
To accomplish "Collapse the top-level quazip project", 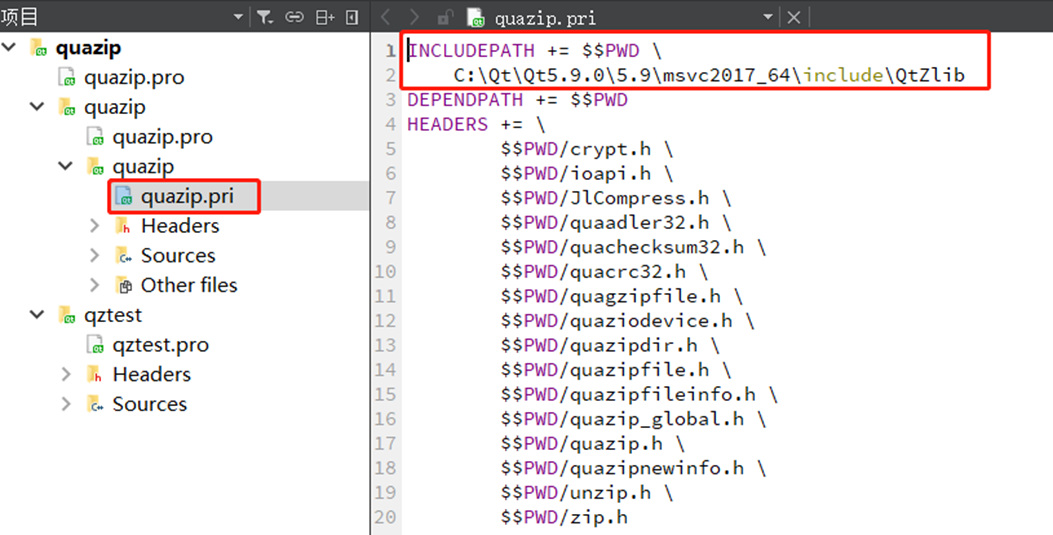I will click(x=10, y=48).
